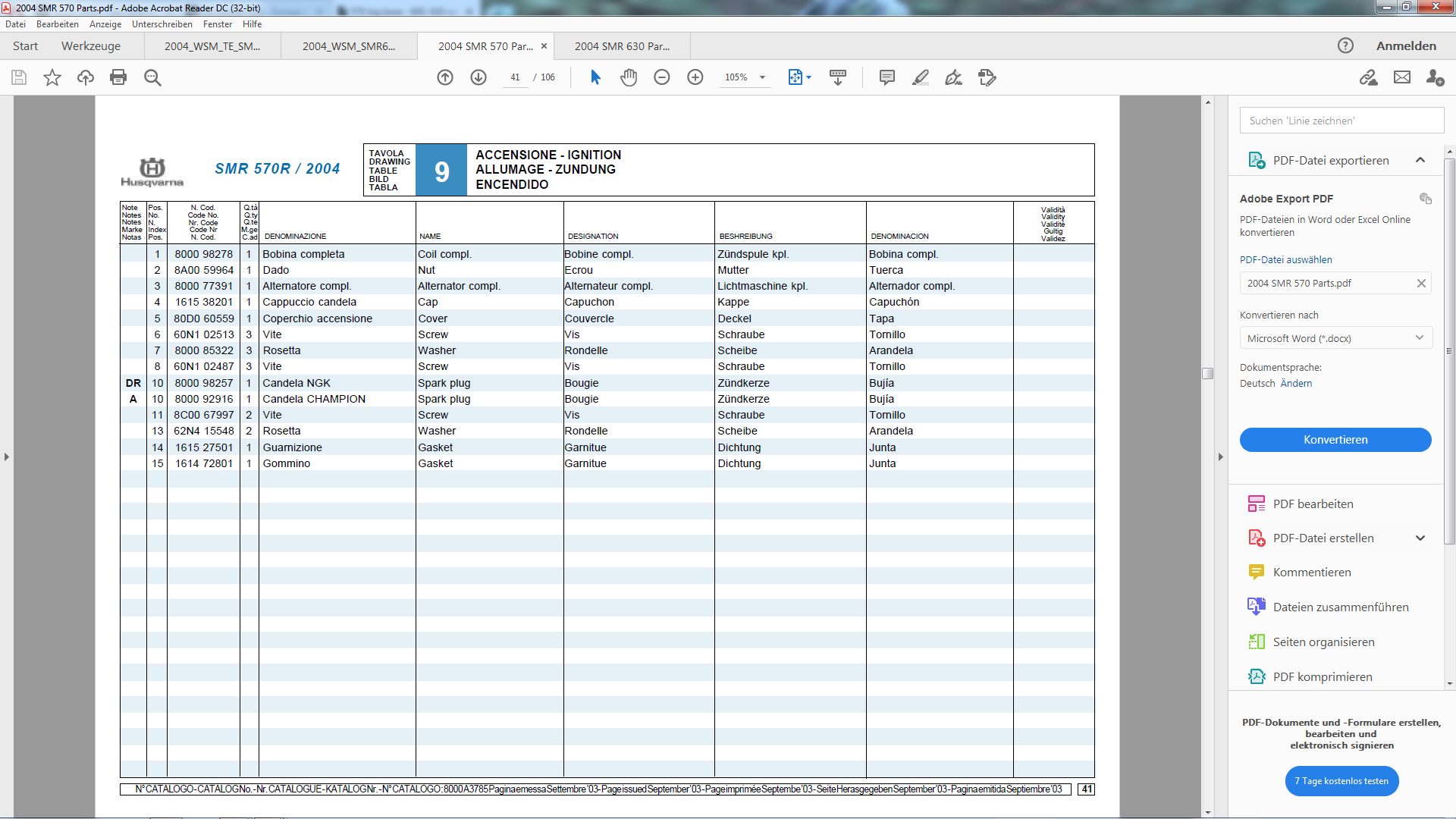This screenshot has width=1456, height=819.
Task: Collapse PDF-Datei exportieren section
Action: [1420, 160]
